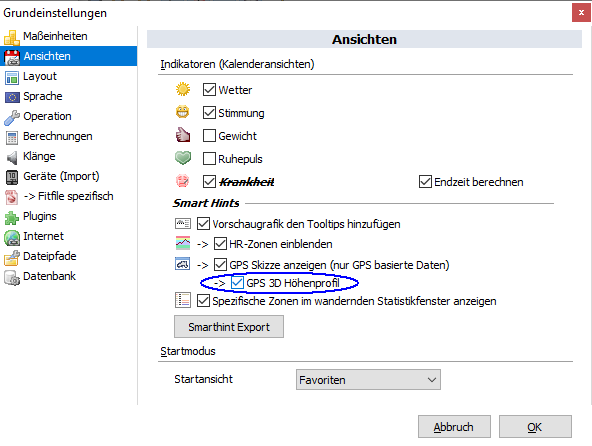Click the Datenbank icon in sidebar
The height and width of the screenshot is (446, 592).
coord(12,277)
